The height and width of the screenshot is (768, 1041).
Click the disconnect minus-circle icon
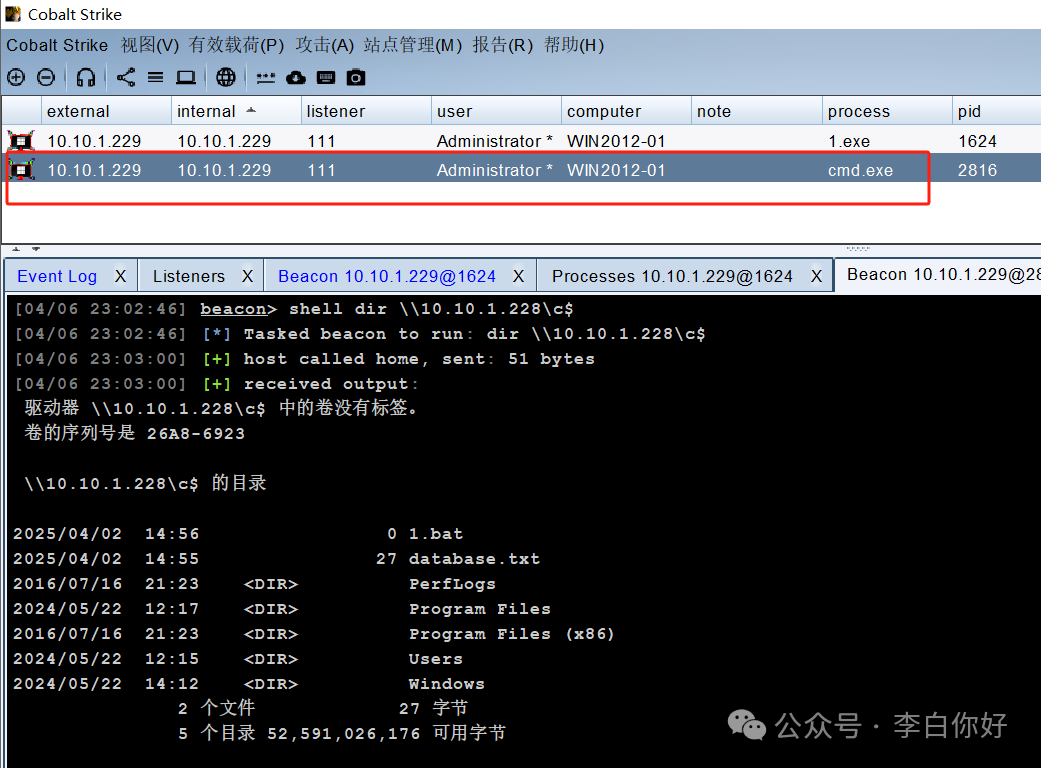coord(46,78)
